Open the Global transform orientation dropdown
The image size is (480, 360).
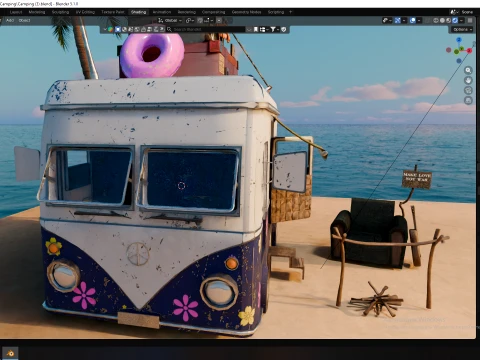[170, 20]
